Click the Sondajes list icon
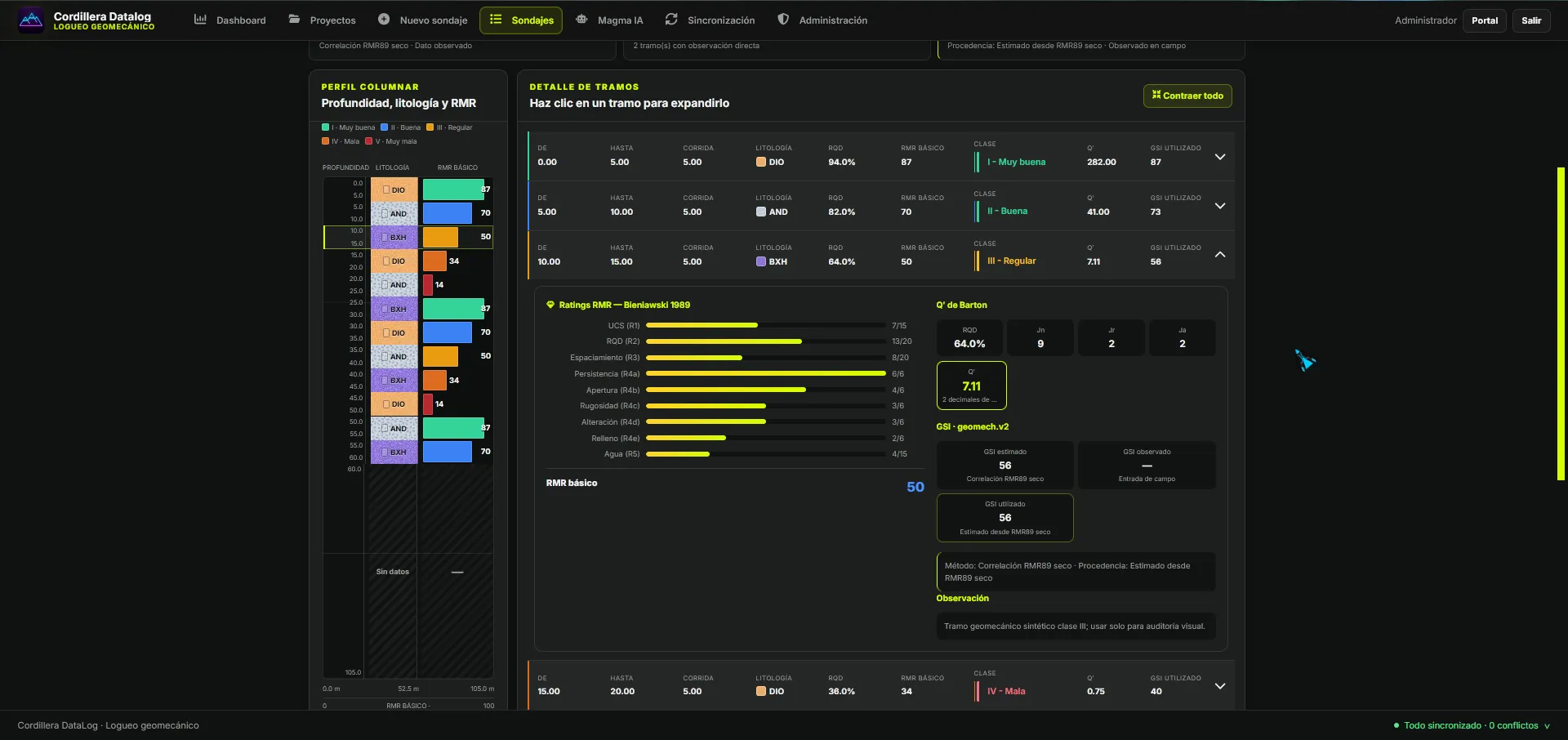This screenshot has width=1568, height=740. coord(496,19)
